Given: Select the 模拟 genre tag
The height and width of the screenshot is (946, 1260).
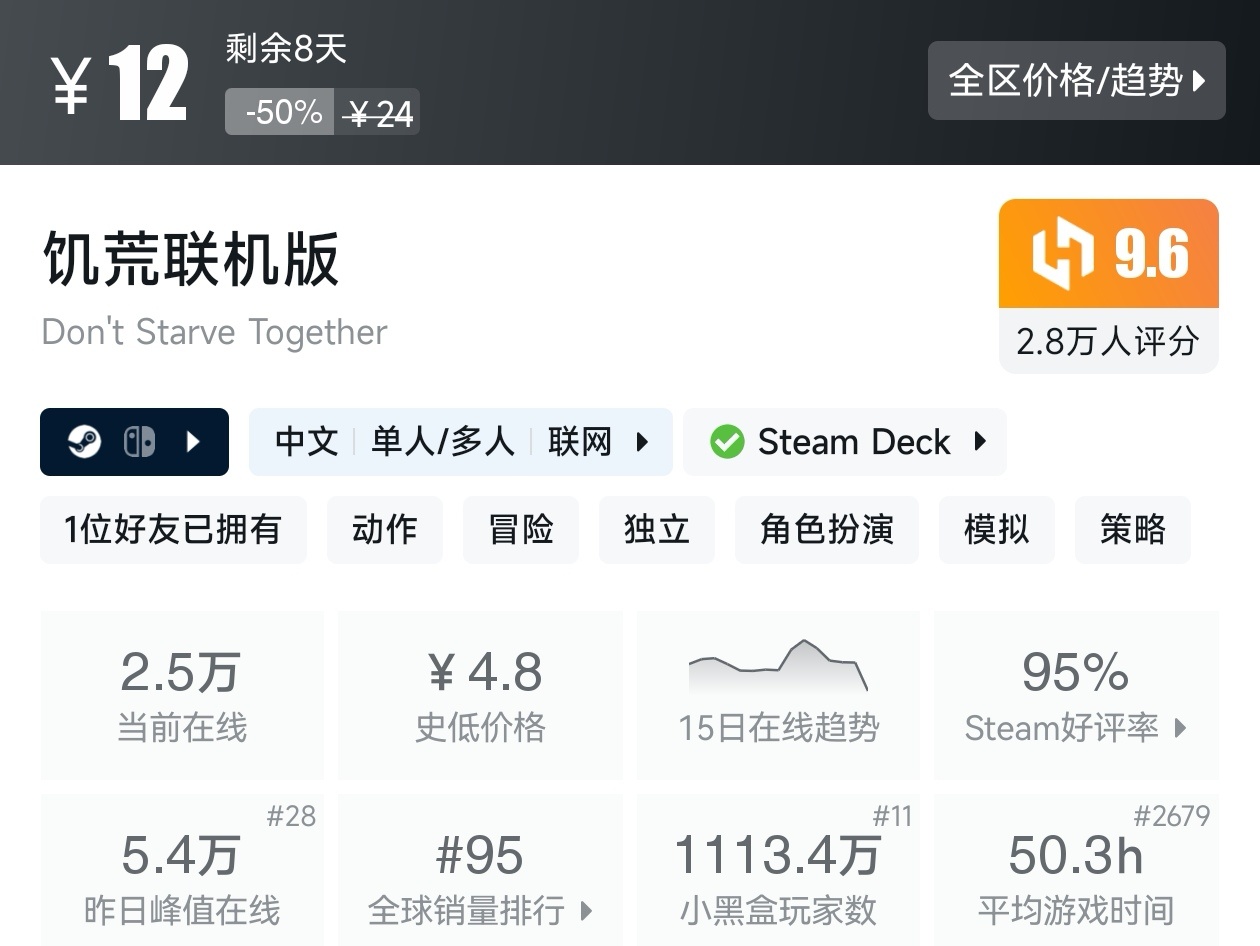Looking at the screenshot, I should click(x=997, y=529).
